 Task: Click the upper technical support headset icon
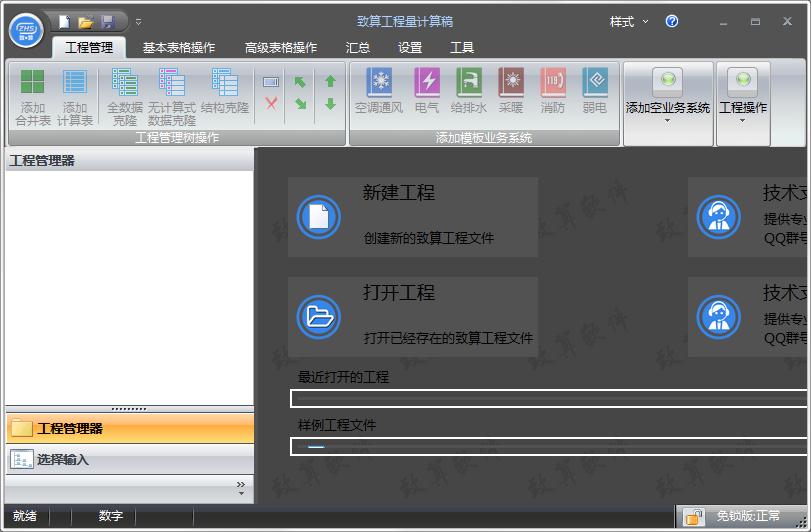(718, 217)
